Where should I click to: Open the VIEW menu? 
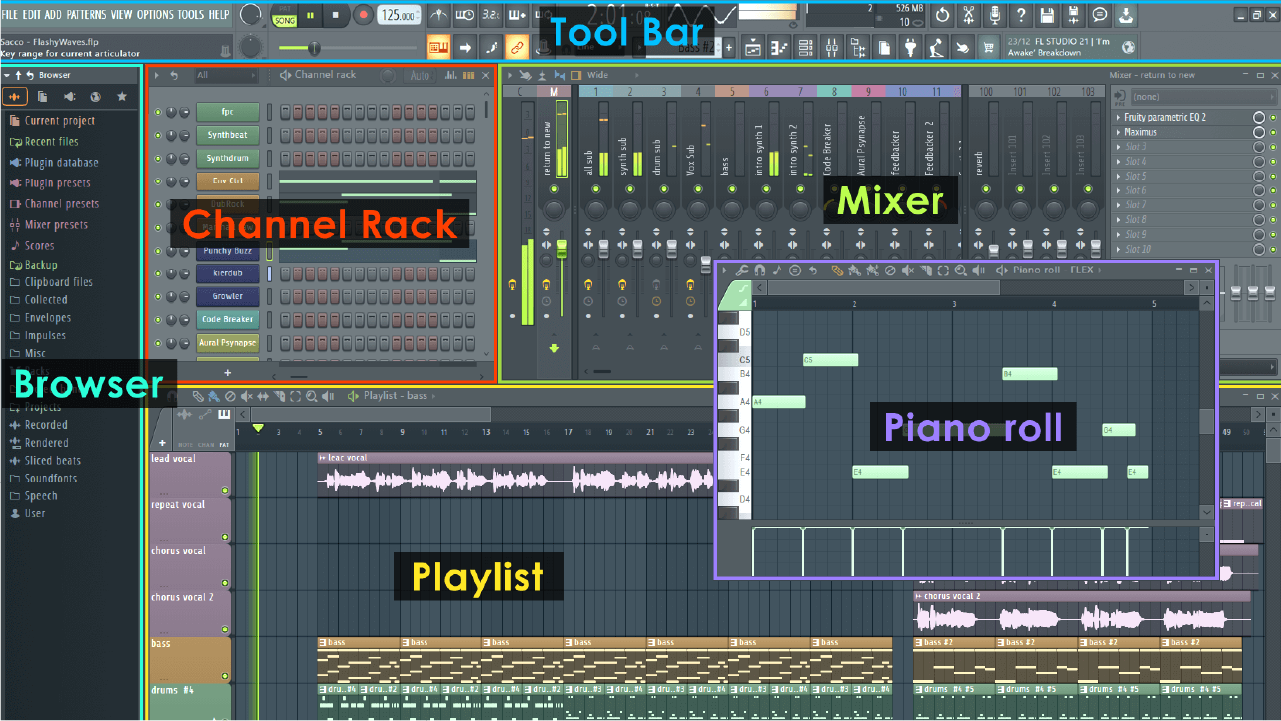(x=121, y=15)
